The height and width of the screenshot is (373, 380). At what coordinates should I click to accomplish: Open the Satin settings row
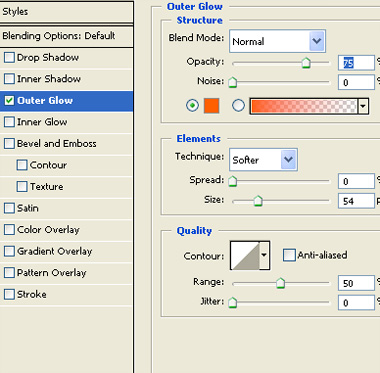[67, 208]
